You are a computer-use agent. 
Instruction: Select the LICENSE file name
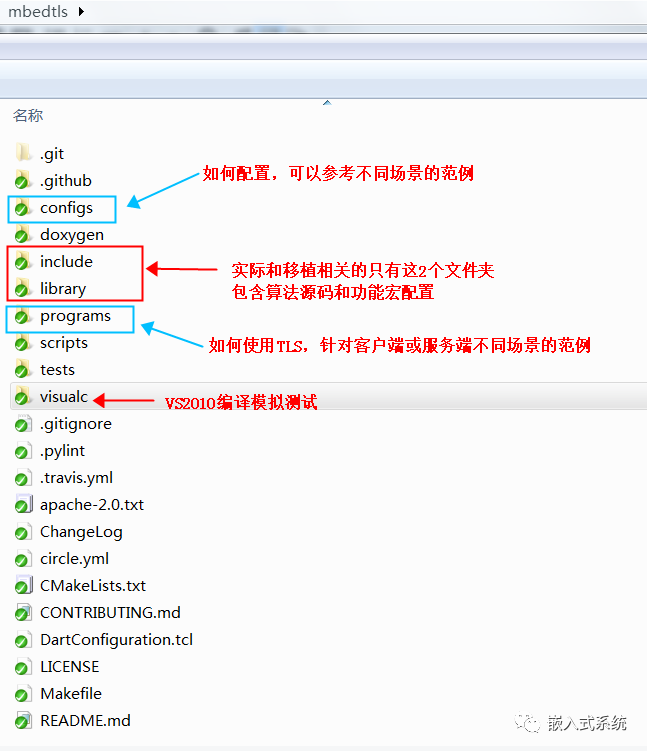tap(69, 667)
